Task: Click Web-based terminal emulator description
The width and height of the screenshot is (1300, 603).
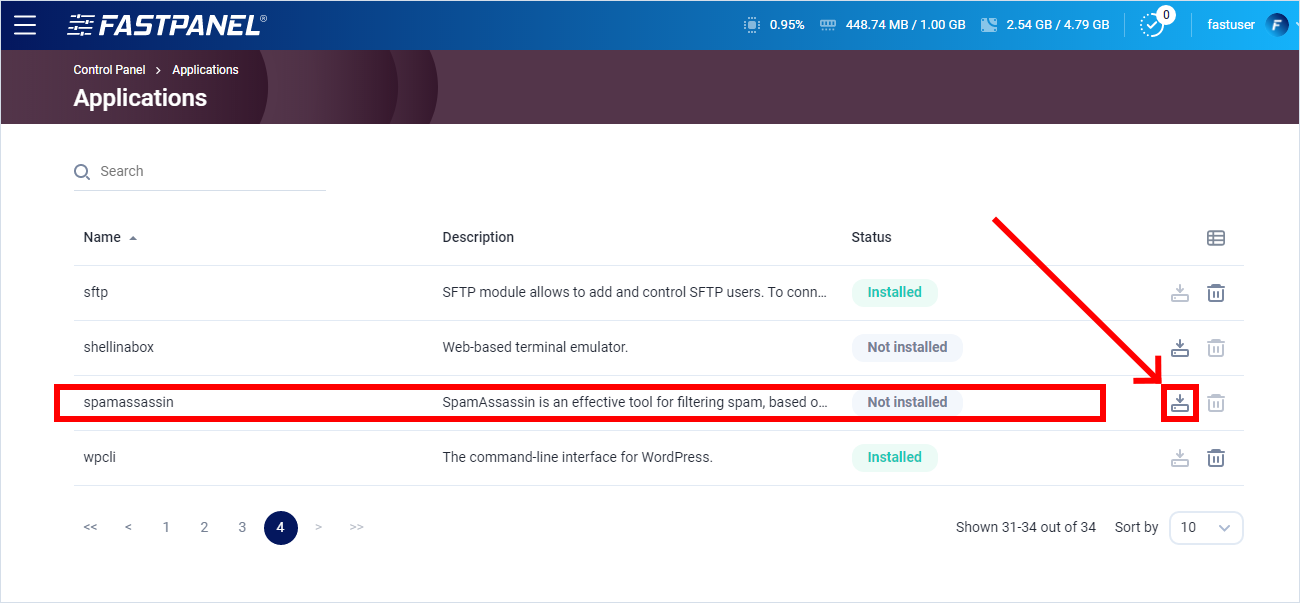Action: click(x=535, y=348)
